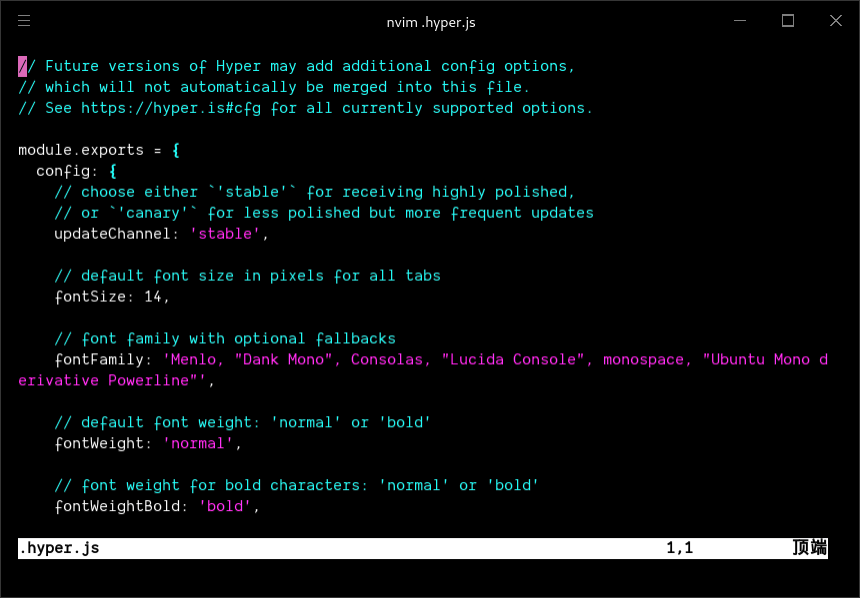860x598 pixels.
Task: Click the default font weight comment
Action: [240, 422]
